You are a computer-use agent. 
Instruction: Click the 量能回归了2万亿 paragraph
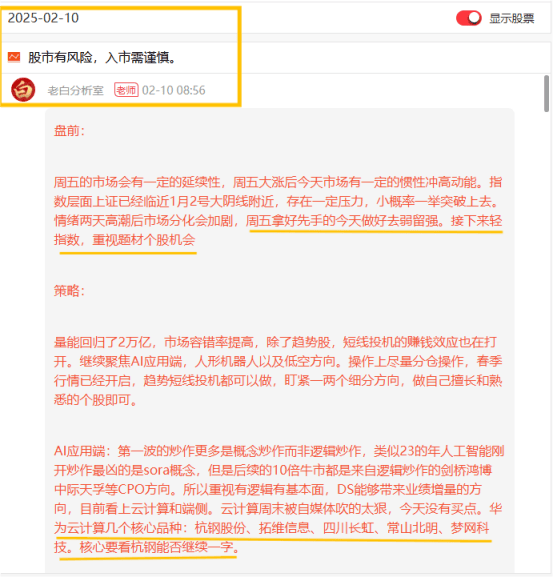pos(278,371)
